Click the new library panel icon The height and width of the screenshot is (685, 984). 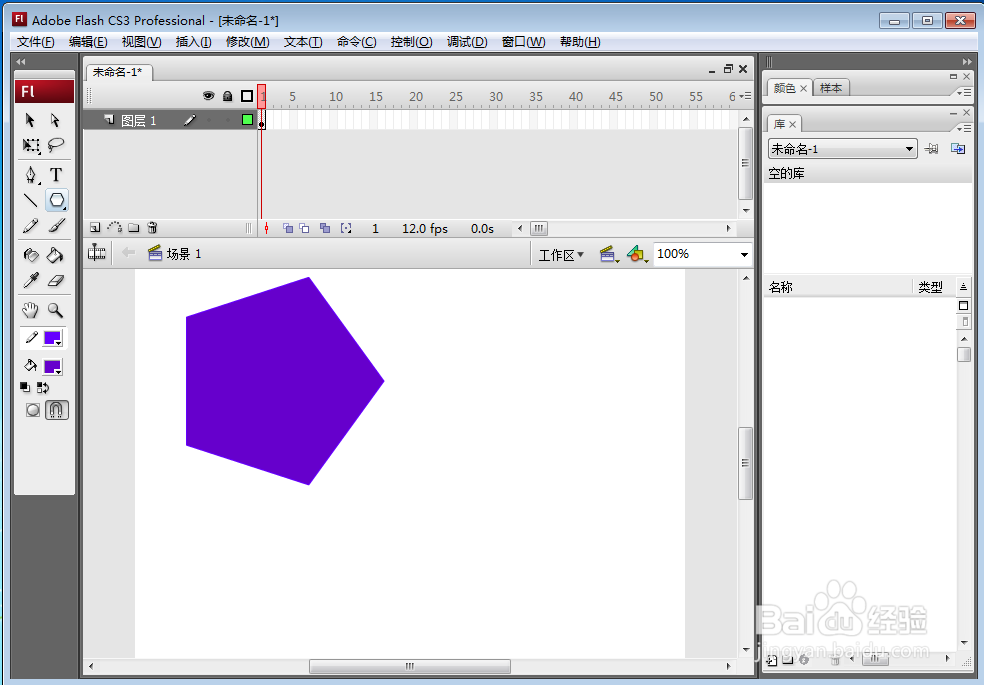tap(958, 149)
